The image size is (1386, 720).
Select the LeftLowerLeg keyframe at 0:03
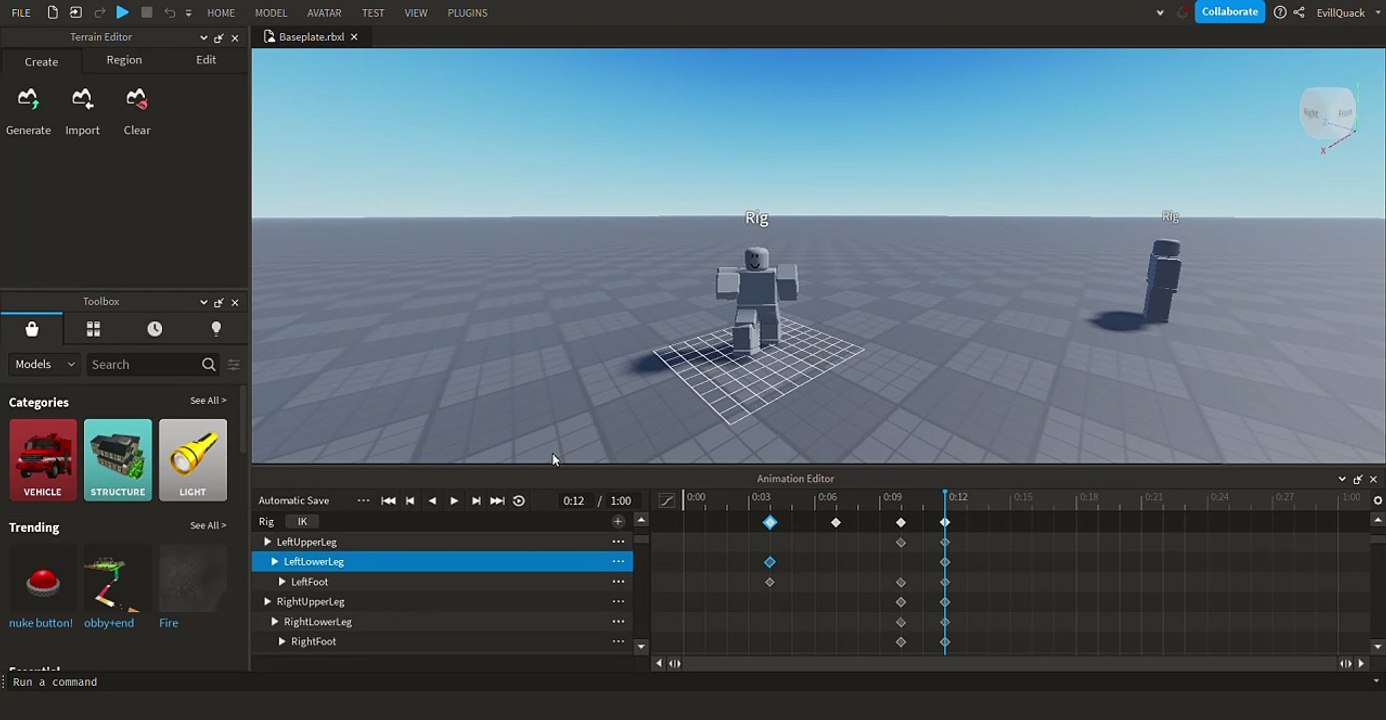pos(770,562)
